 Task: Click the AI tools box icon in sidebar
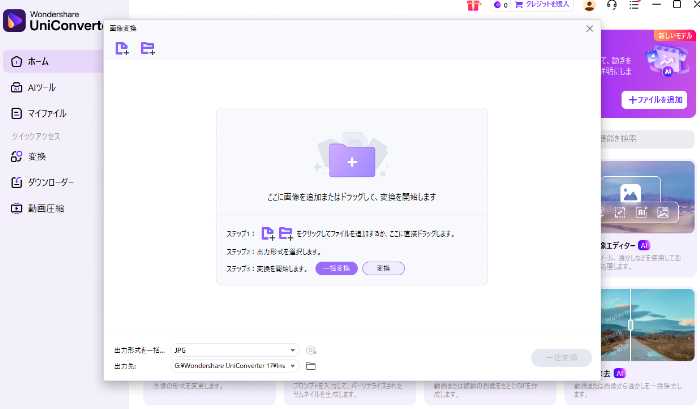point(17,88)
